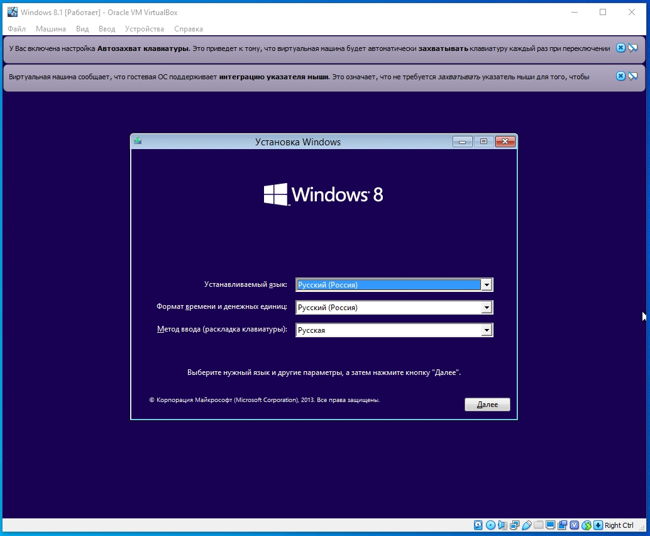Viewport: 650px width, 536px height.
Task: Click the "интеграцию указателя мыши" bold text
Action: click(x=274, y=77)
